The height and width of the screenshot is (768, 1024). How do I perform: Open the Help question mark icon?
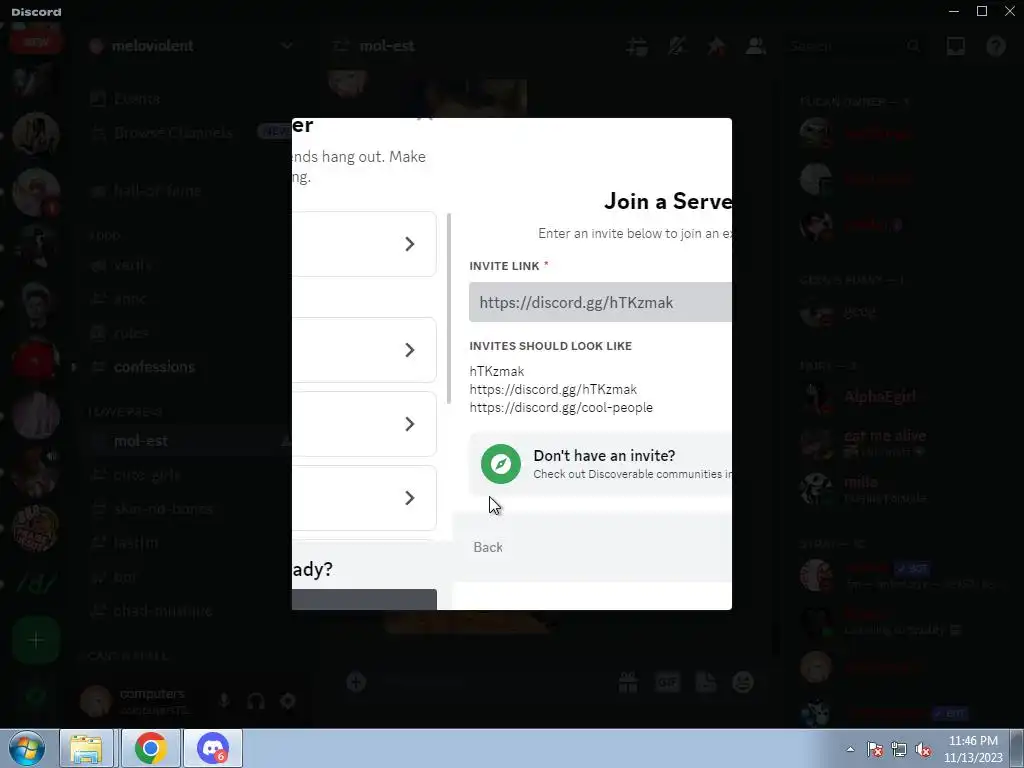pos(996,46)
